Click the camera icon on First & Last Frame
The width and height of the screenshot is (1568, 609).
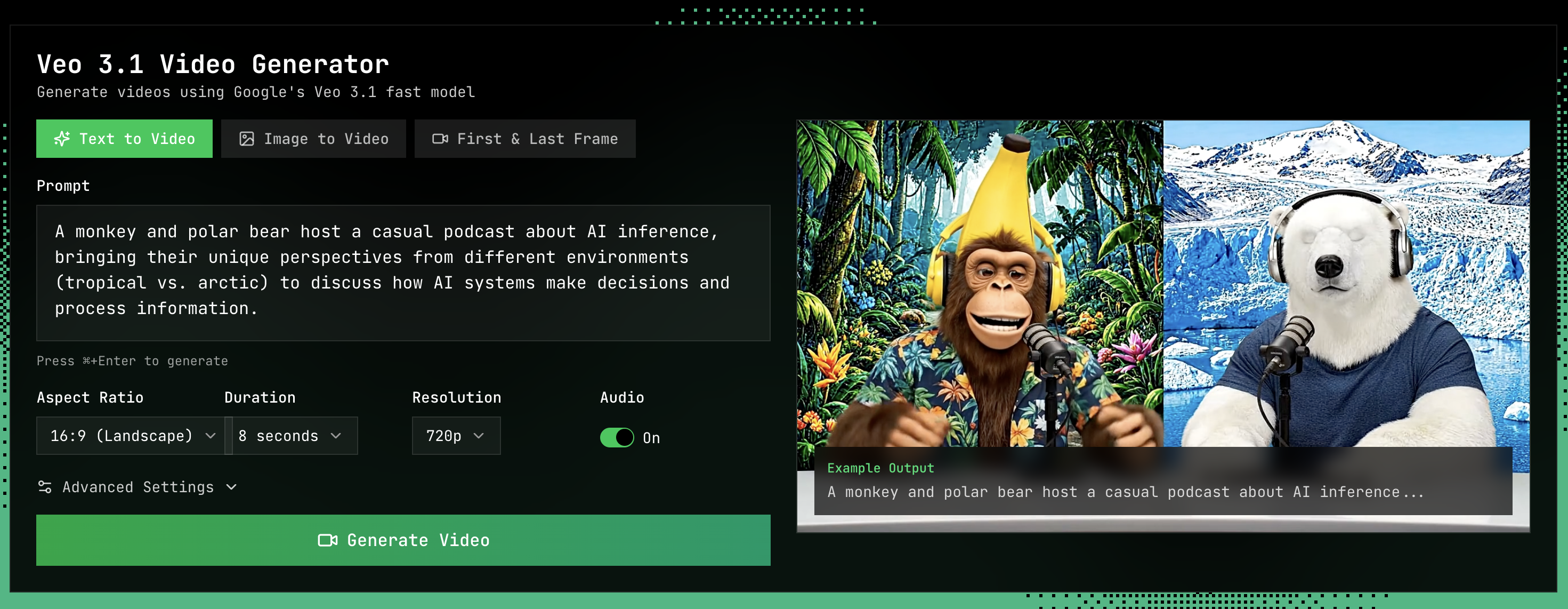440,138
